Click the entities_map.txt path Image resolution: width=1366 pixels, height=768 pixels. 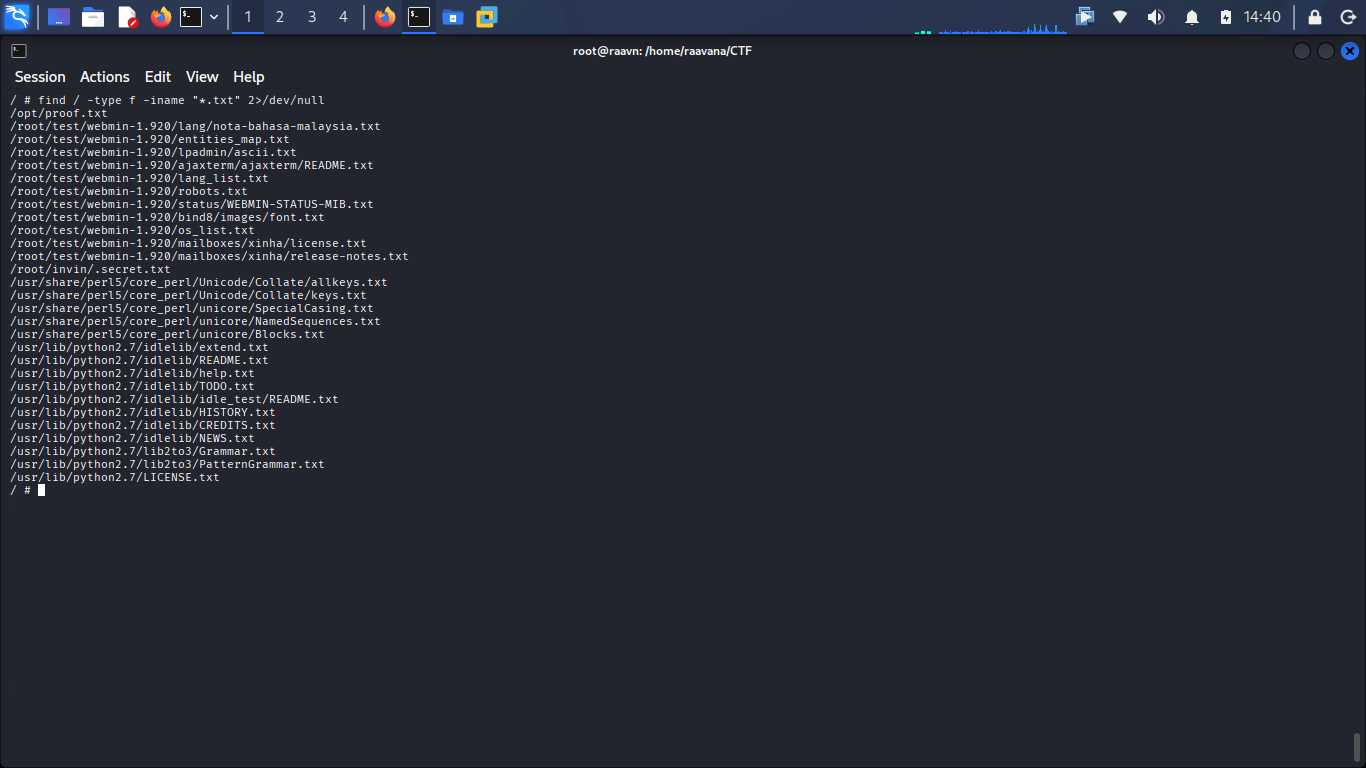coord(150,139)
